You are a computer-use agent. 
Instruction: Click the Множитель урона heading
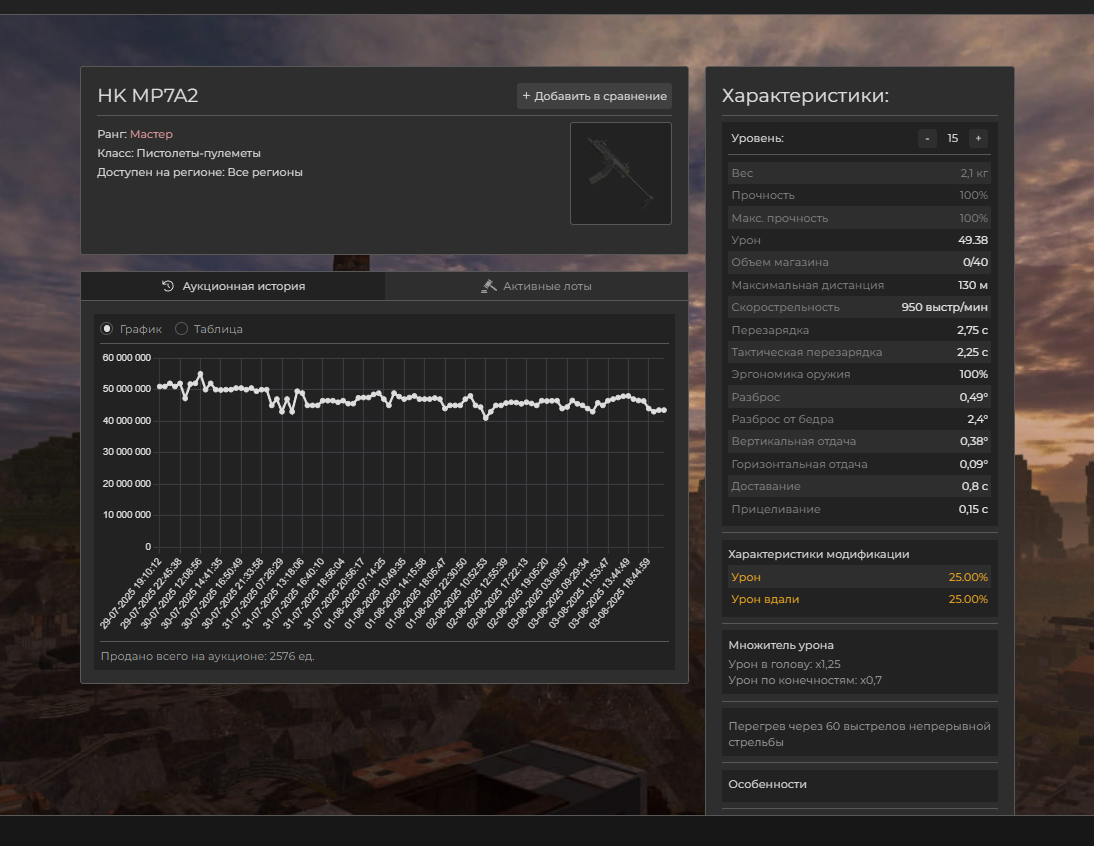click(x=781, y=645)
